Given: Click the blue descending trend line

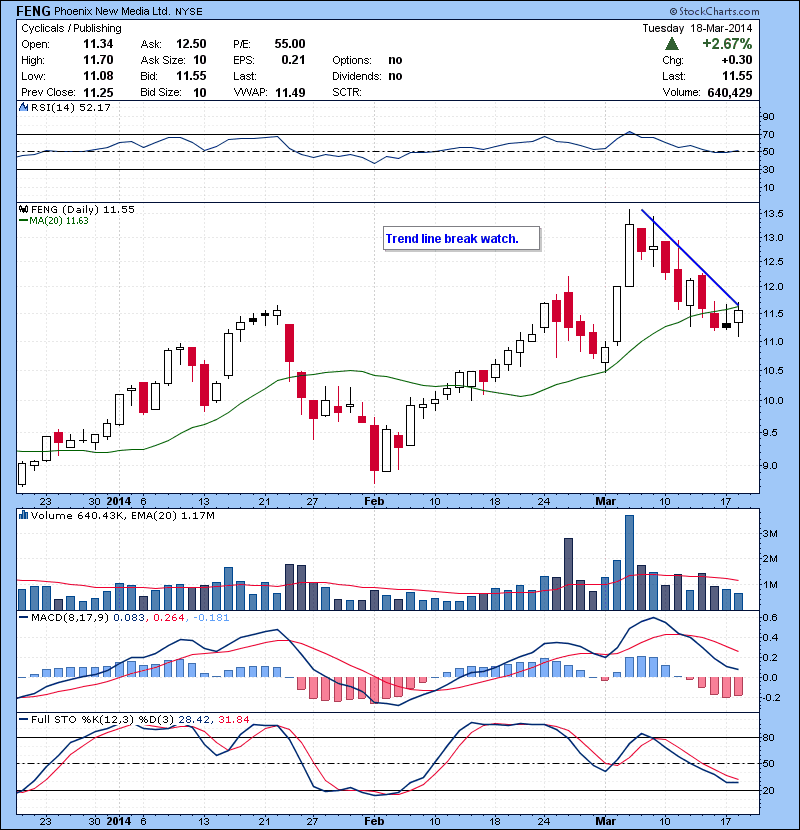Looking at the screenshot, I should coord(690,257).
